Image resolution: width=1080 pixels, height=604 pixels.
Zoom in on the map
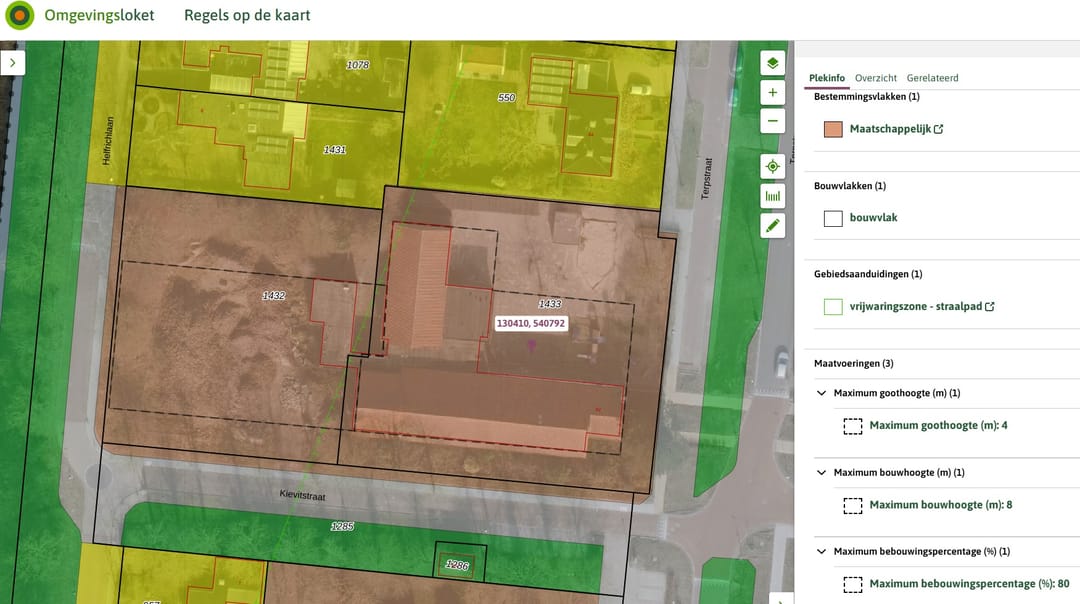pos(772,93)
